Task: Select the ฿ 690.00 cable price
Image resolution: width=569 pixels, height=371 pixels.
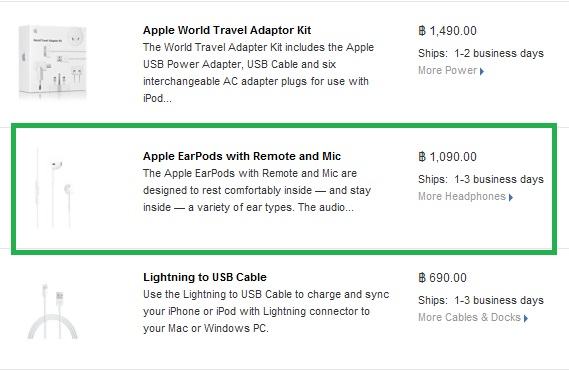Action: pos(442,278)
